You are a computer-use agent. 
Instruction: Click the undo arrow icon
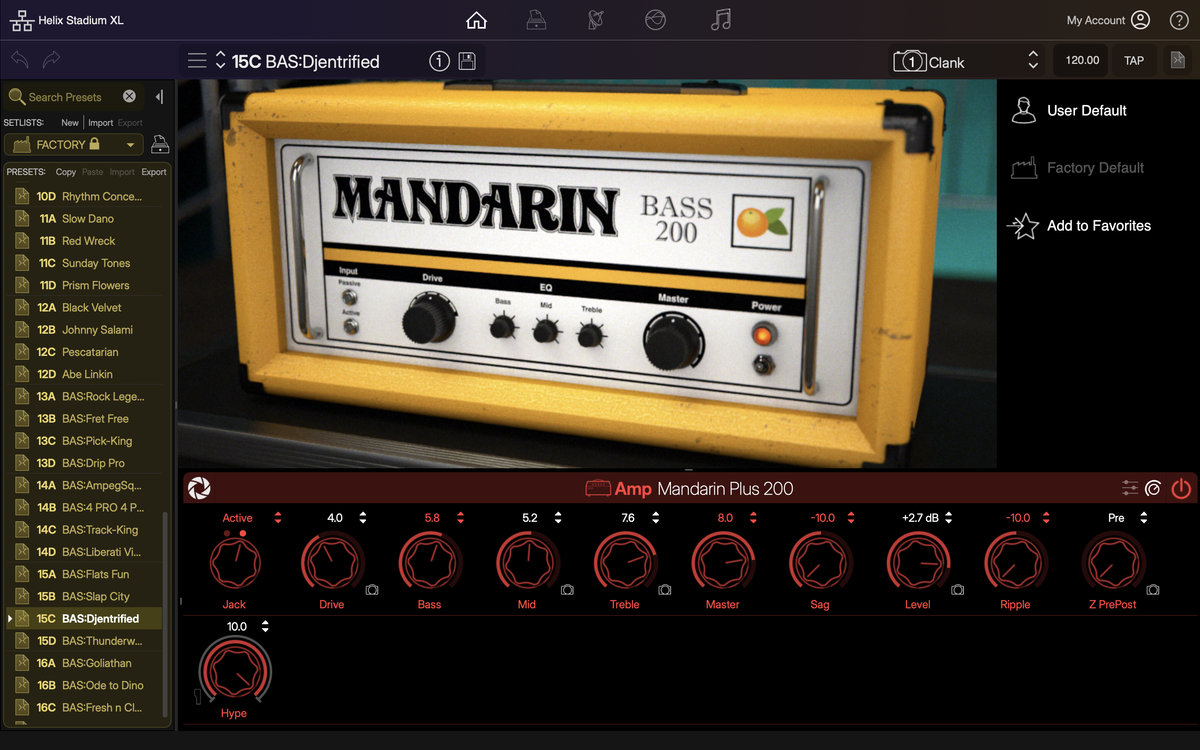[x=20, y=60]
